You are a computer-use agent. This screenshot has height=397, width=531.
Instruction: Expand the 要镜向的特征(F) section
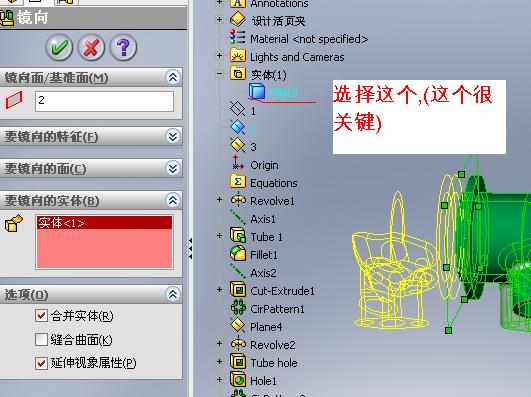[x=173, y=137]
